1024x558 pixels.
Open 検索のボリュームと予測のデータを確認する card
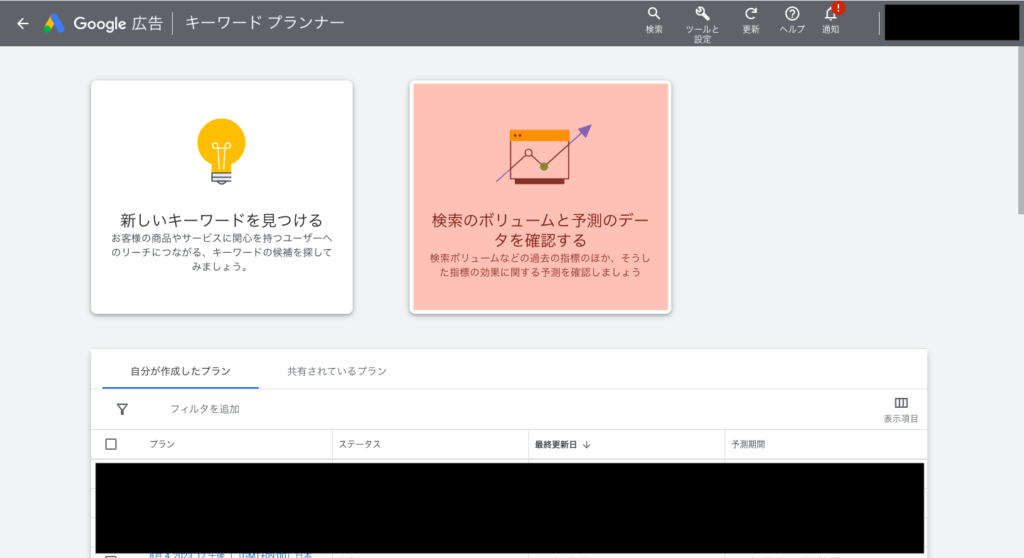point(540,197)
